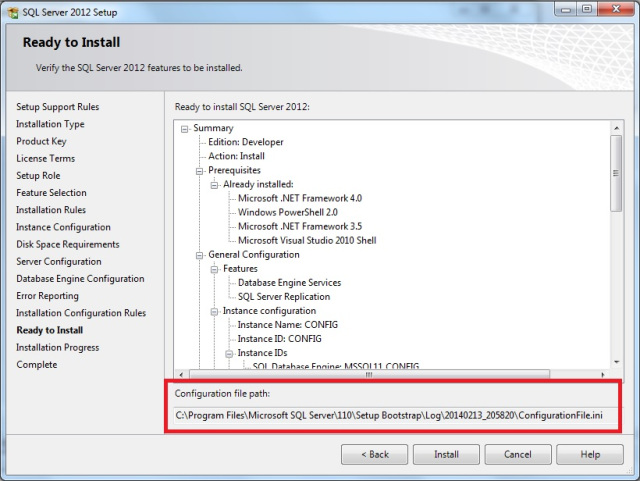Click the vertical scrollbar up arrow
Screen dimensions: 640x481
[x=616, y=128]
